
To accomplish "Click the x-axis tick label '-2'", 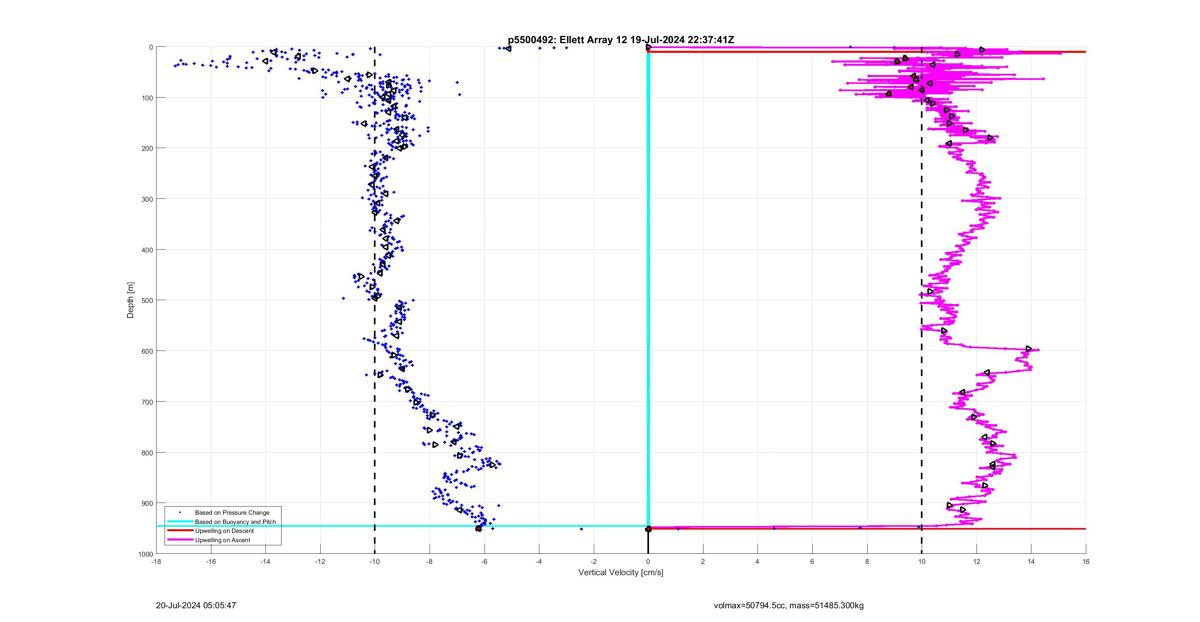I will click(594, 562).
